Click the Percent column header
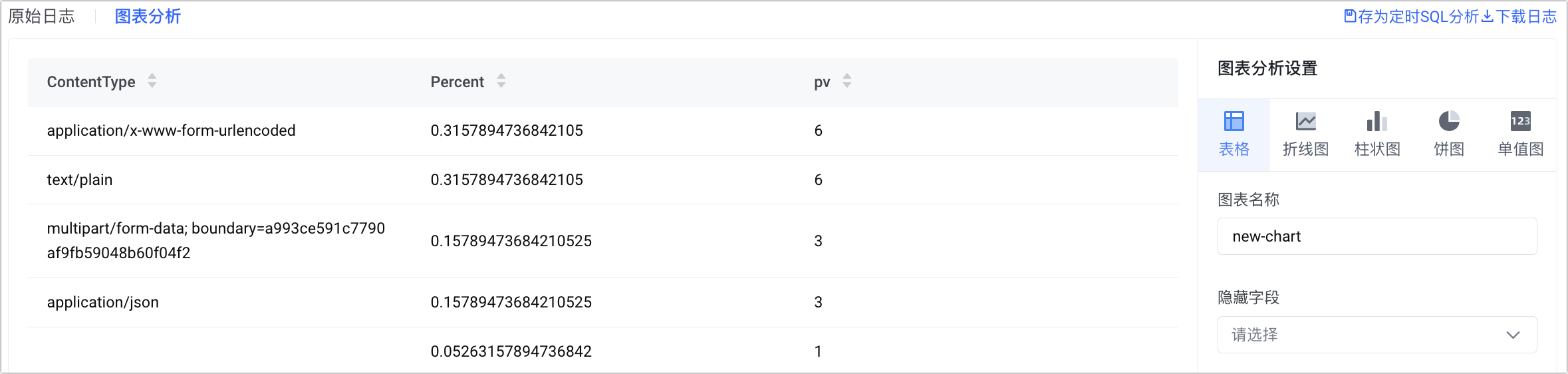This screenshot has width=1568, height=374. pos(457,82)
